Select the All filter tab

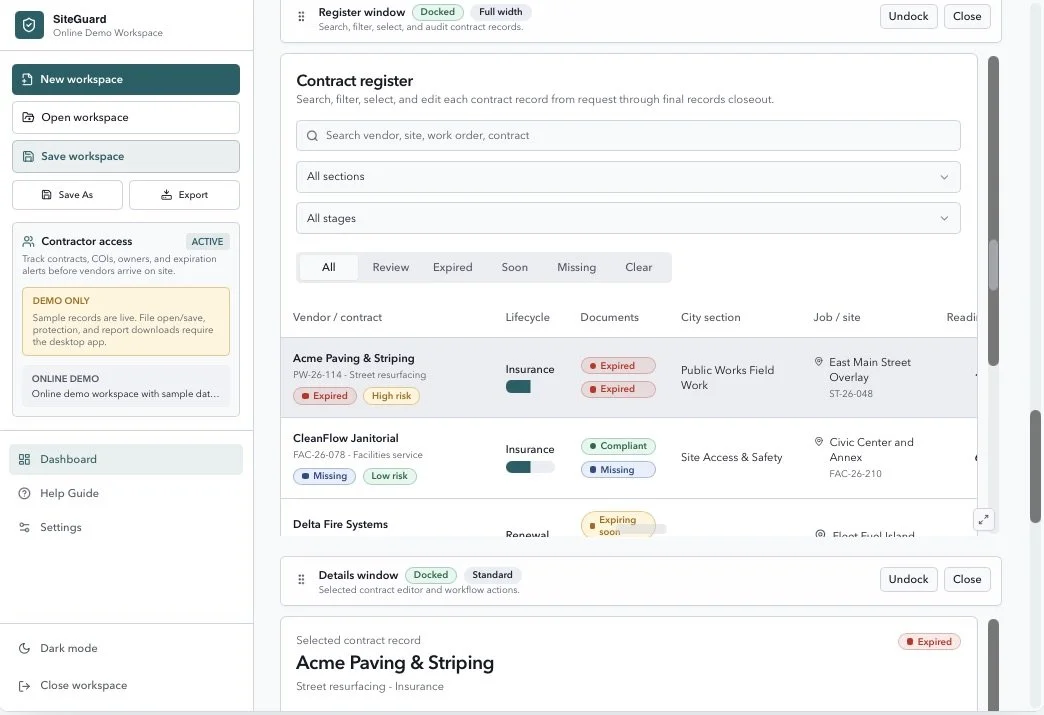[329, 267]
